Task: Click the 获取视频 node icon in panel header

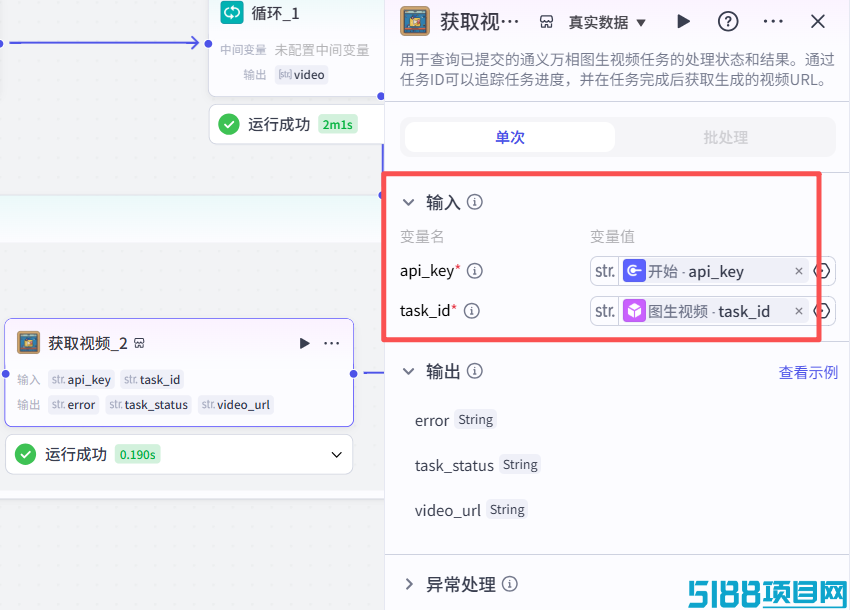Action: click(x=415, y=21)
